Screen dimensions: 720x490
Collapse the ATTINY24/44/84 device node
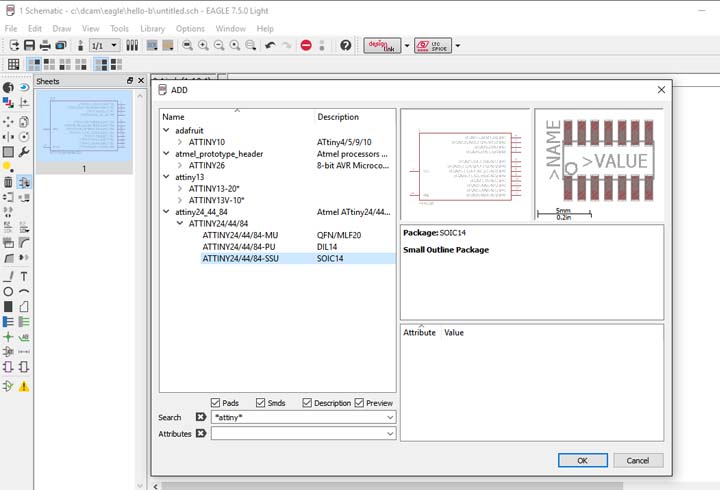tap(180, 223)
